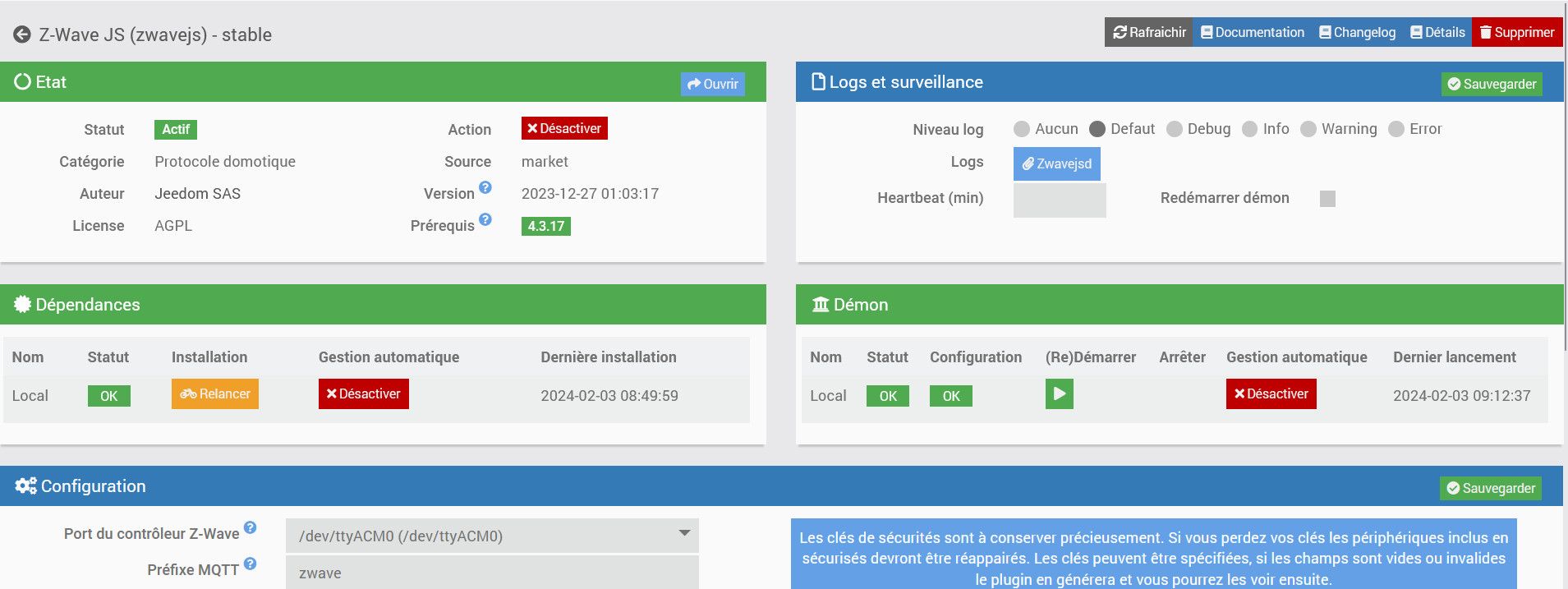Click the red Supprimer button
Screen dimensions: 1568x589
coord(1517,32)
